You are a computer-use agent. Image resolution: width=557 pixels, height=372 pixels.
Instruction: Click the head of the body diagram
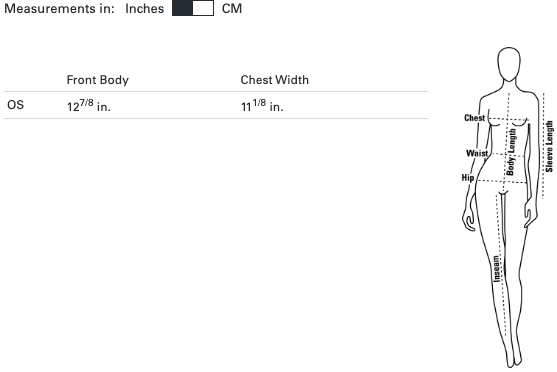509,64
